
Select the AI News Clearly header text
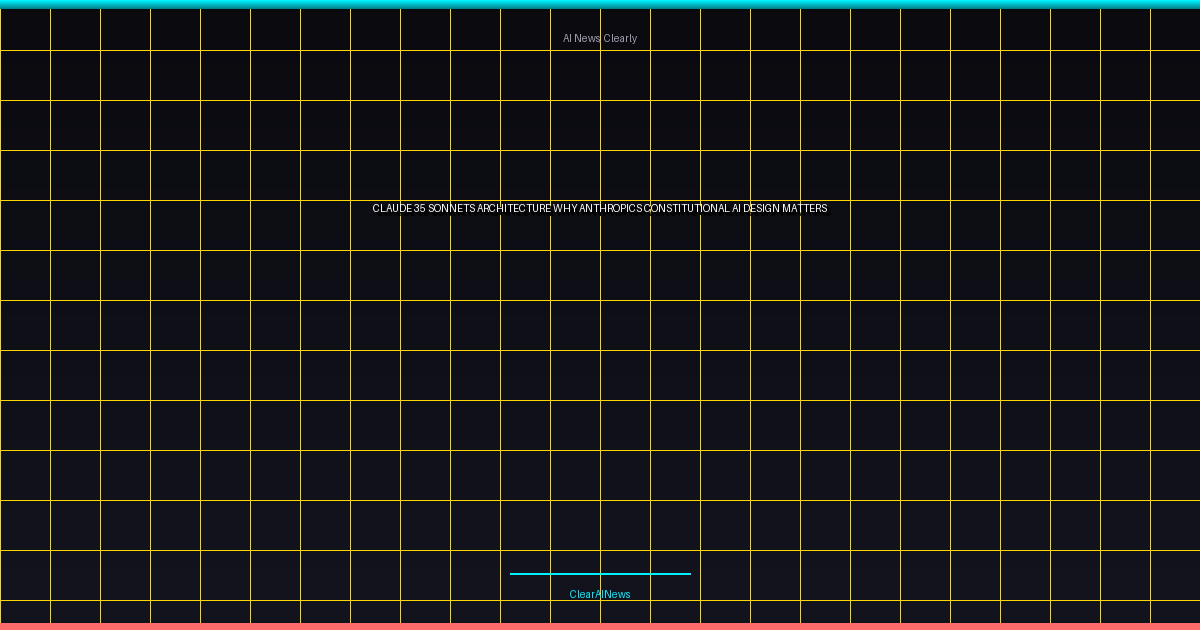click(599, 37)
